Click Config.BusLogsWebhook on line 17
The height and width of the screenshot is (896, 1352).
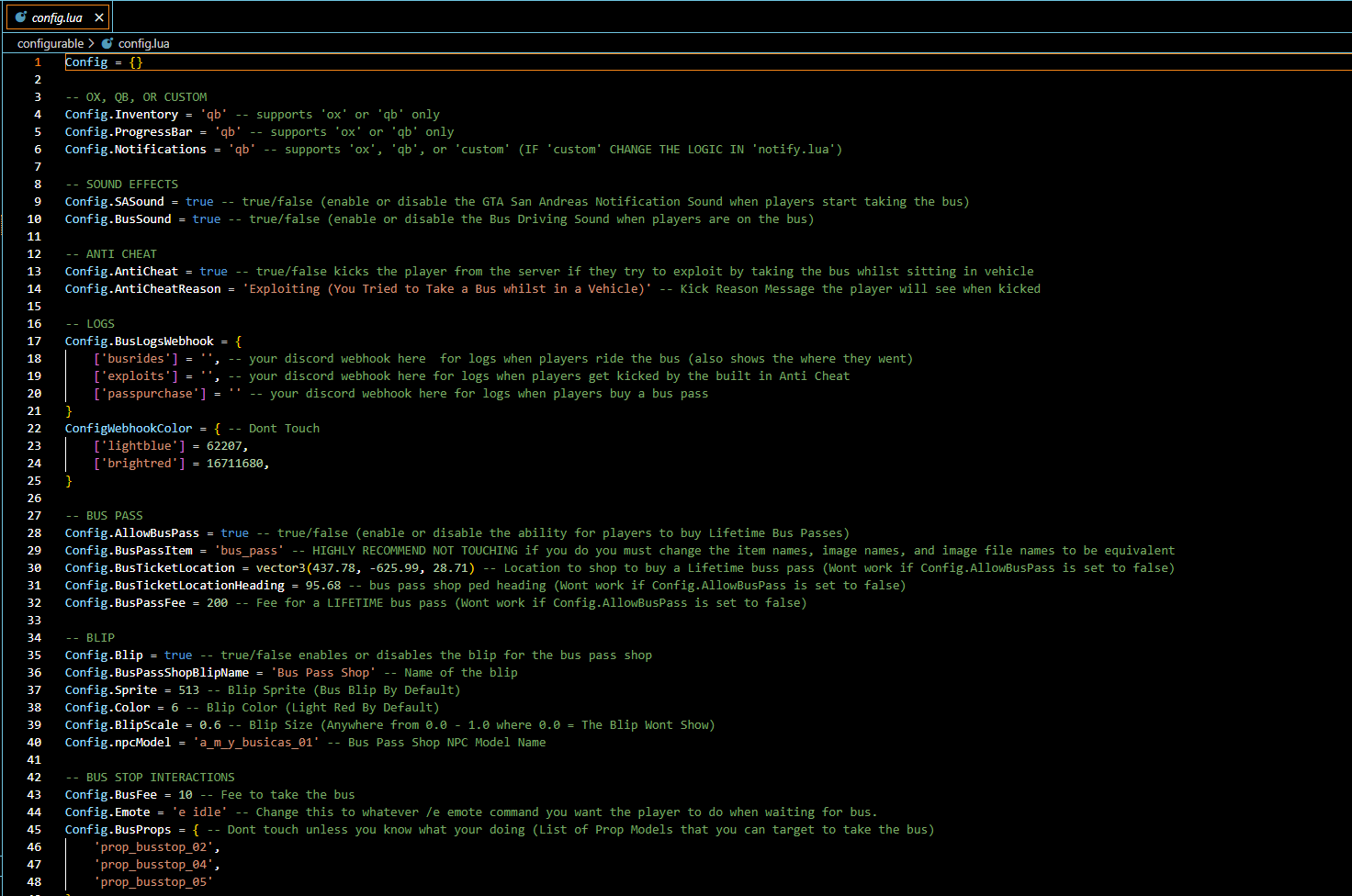pyautogui.click(x=140, y=342)
